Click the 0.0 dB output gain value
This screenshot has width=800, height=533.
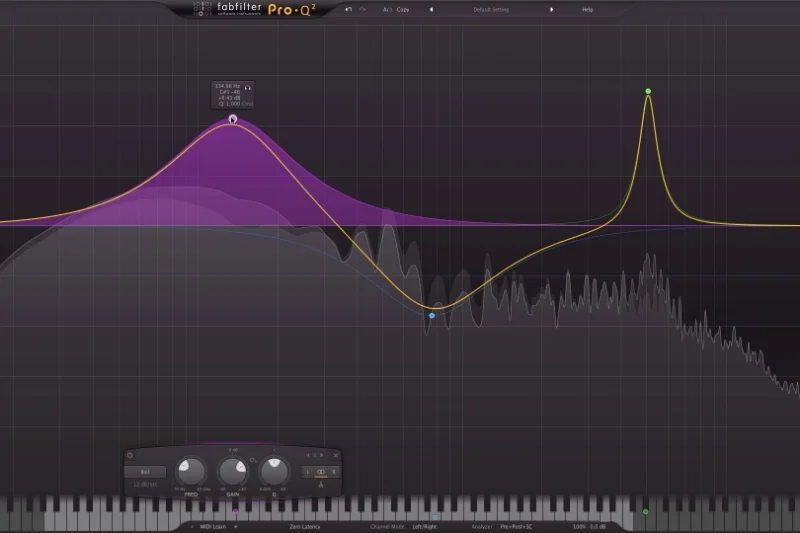[x=598, y=526]
